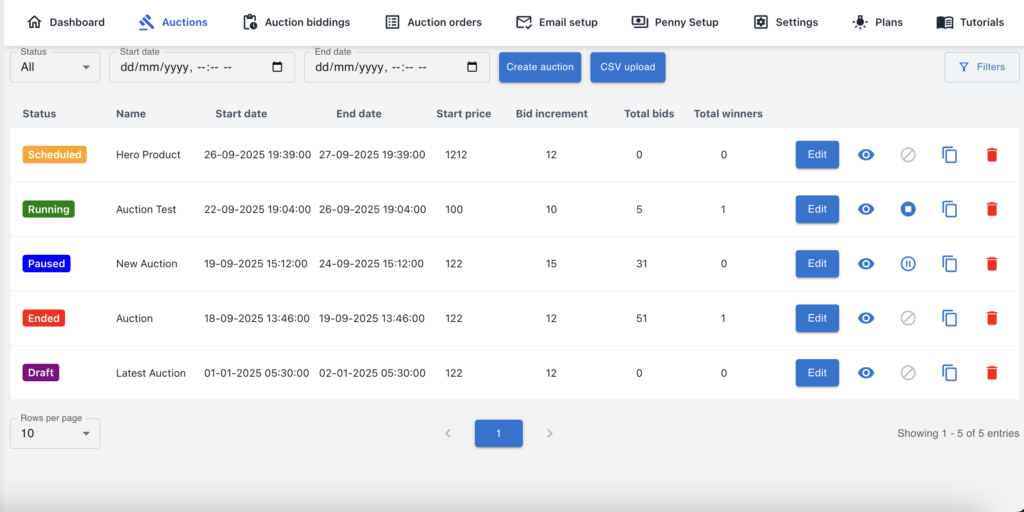Image resolution: width=1024 pixels, height=512 pixels.
Task: Go to the next page arrow
Action: (549, 433)
